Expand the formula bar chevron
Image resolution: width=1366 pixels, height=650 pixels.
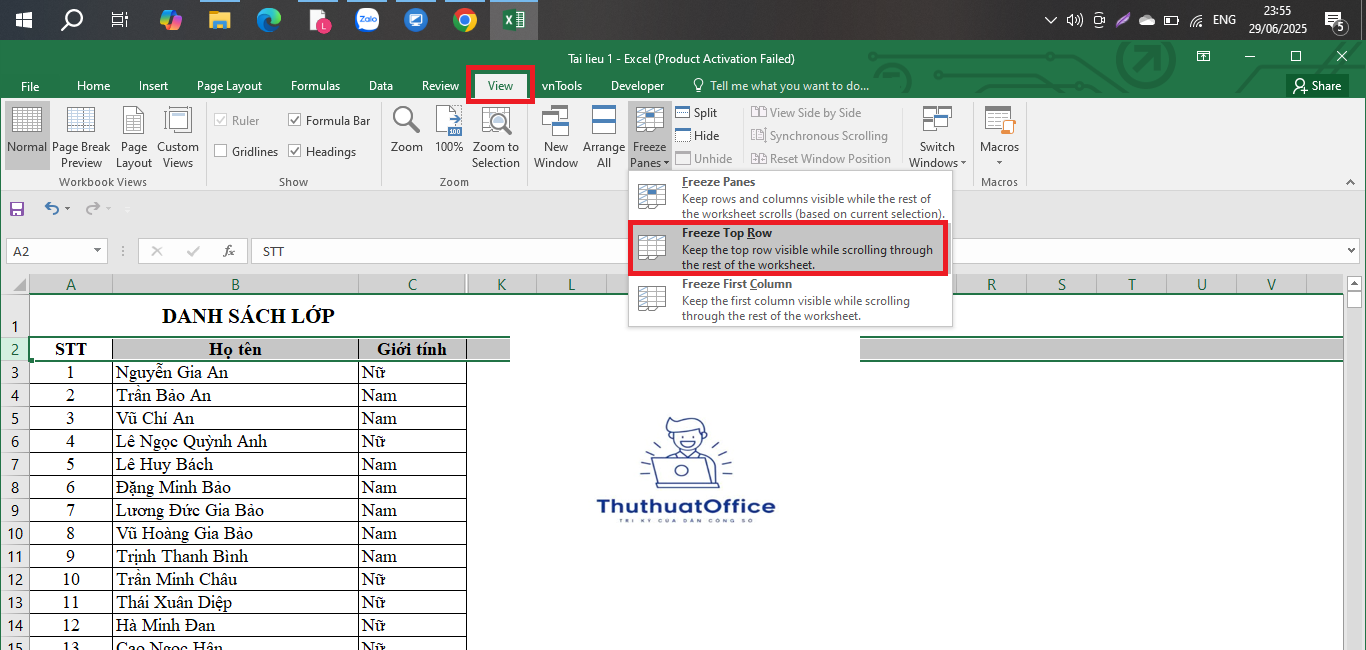click(1352, 251)
